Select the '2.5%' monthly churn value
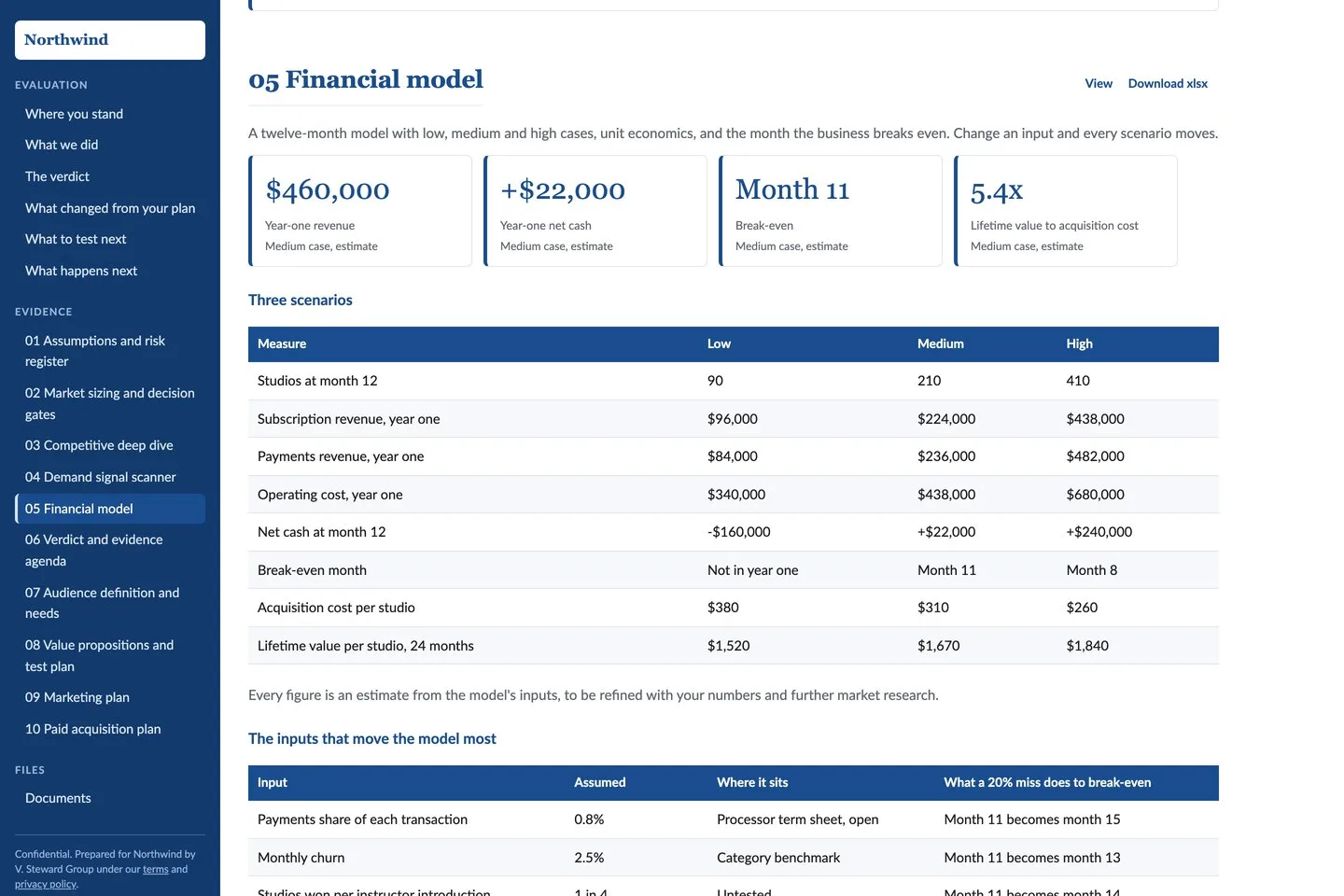Image resolution: width=1344 pixels, height=896 pixels. coord(589,858)
